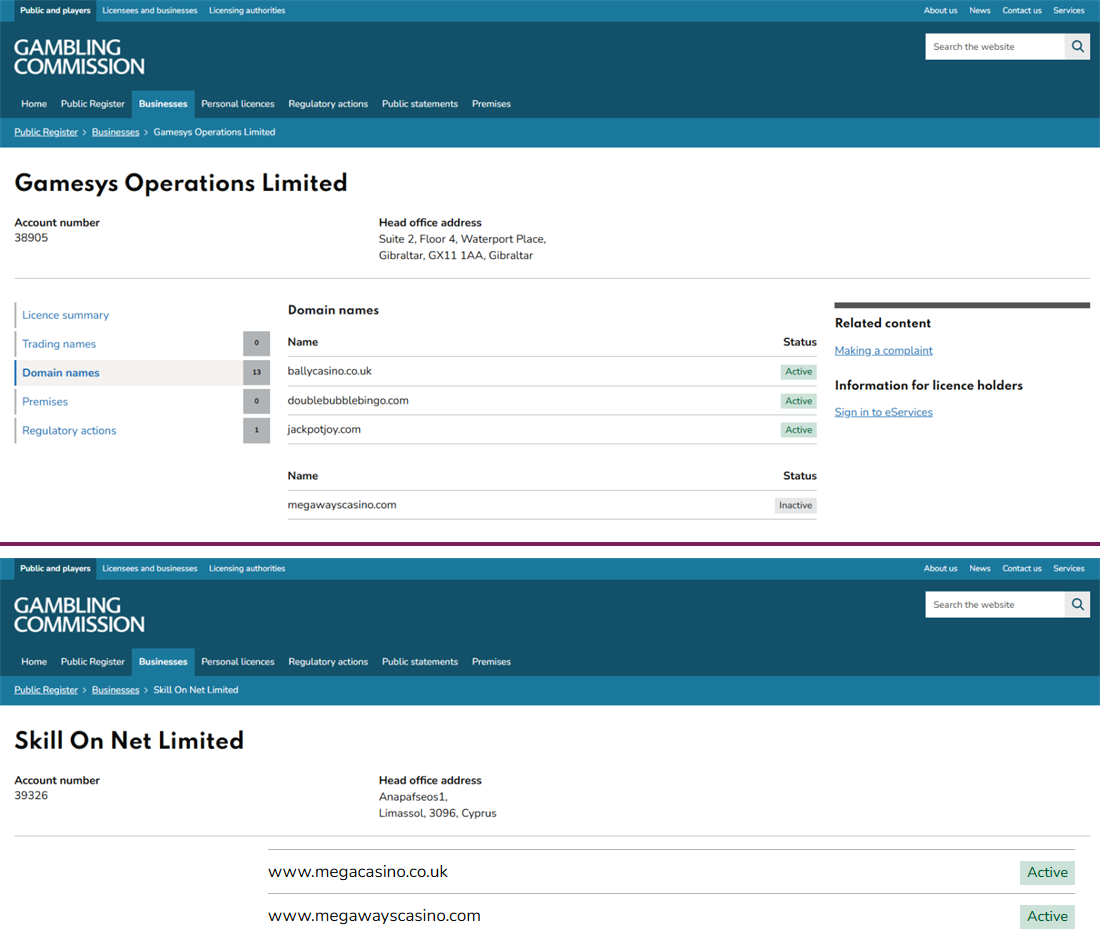
Task: Focus the search field on the Skill On Net page
Action: coord(995,604)
